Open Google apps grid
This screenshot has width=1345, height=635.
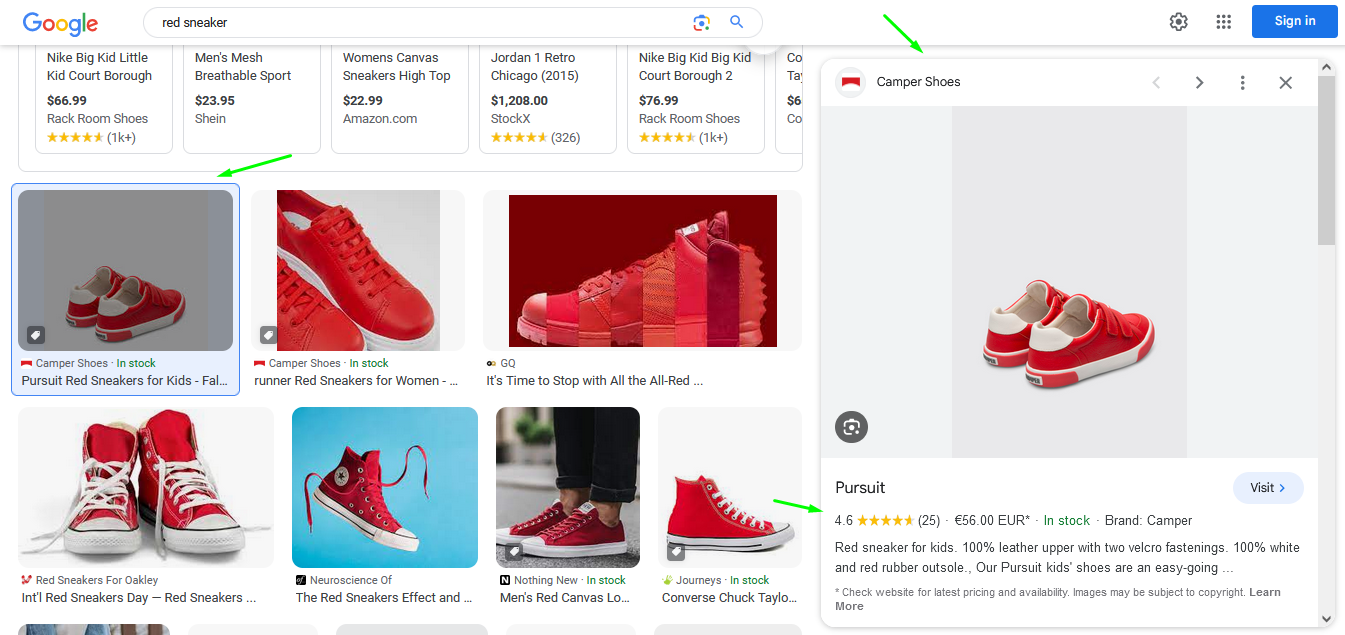1224,22
